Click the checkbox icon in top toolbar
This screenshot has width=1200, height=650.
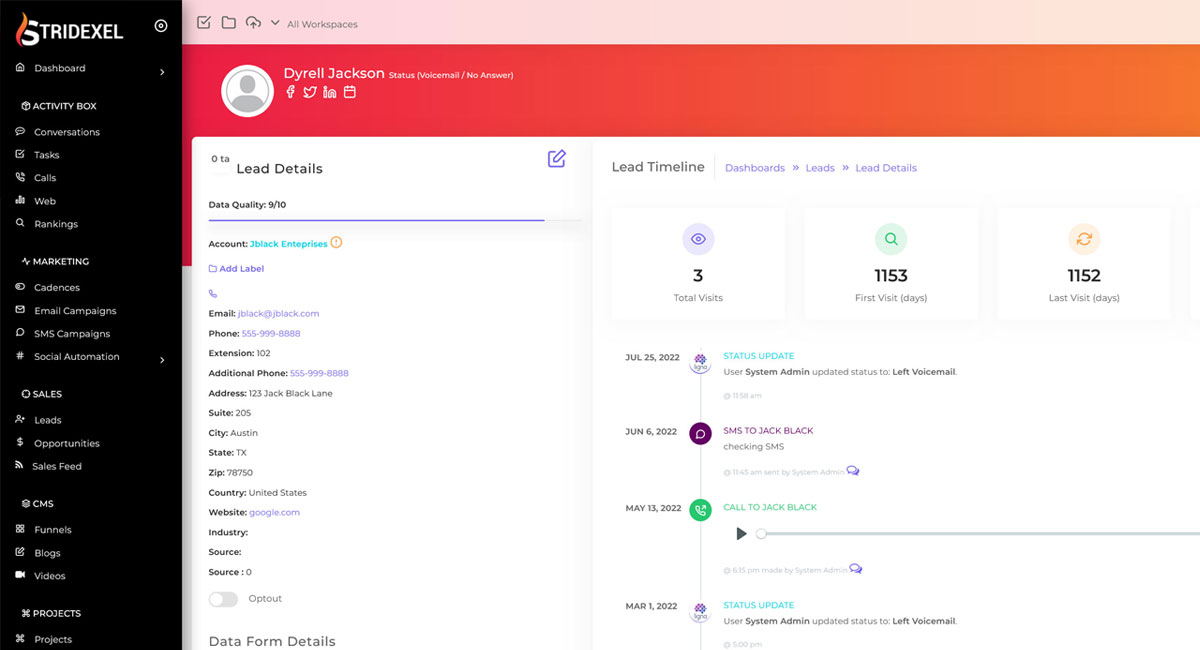click(204, 23)
